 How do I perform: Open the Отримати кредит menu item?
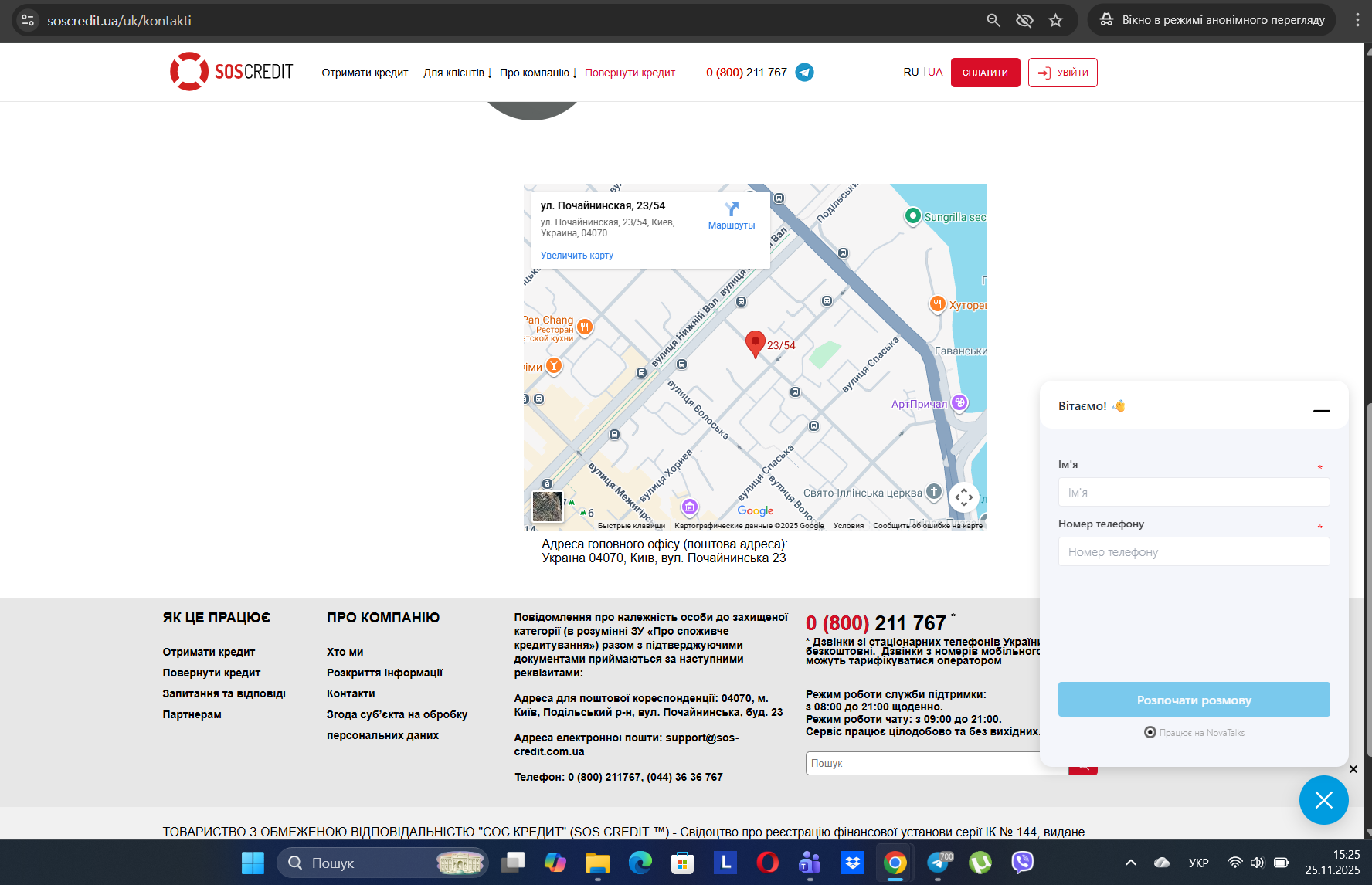tap(365, 73)
